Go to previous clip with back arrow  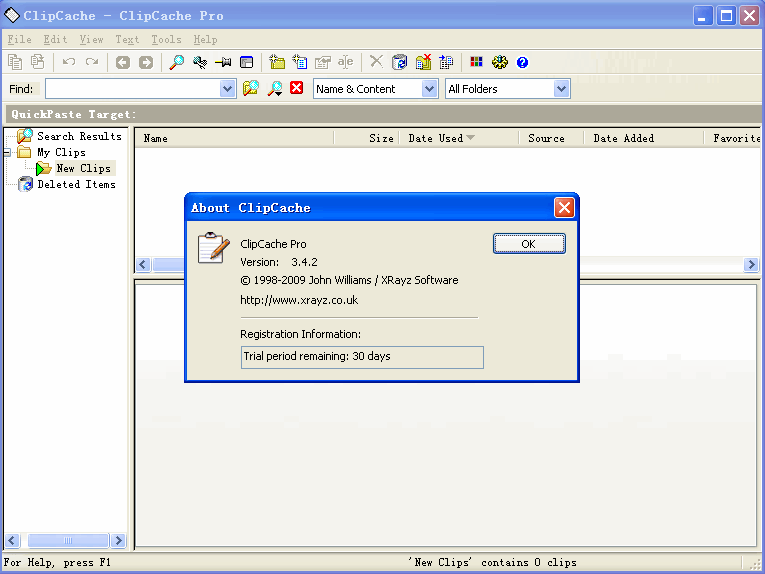click(122, 62)
